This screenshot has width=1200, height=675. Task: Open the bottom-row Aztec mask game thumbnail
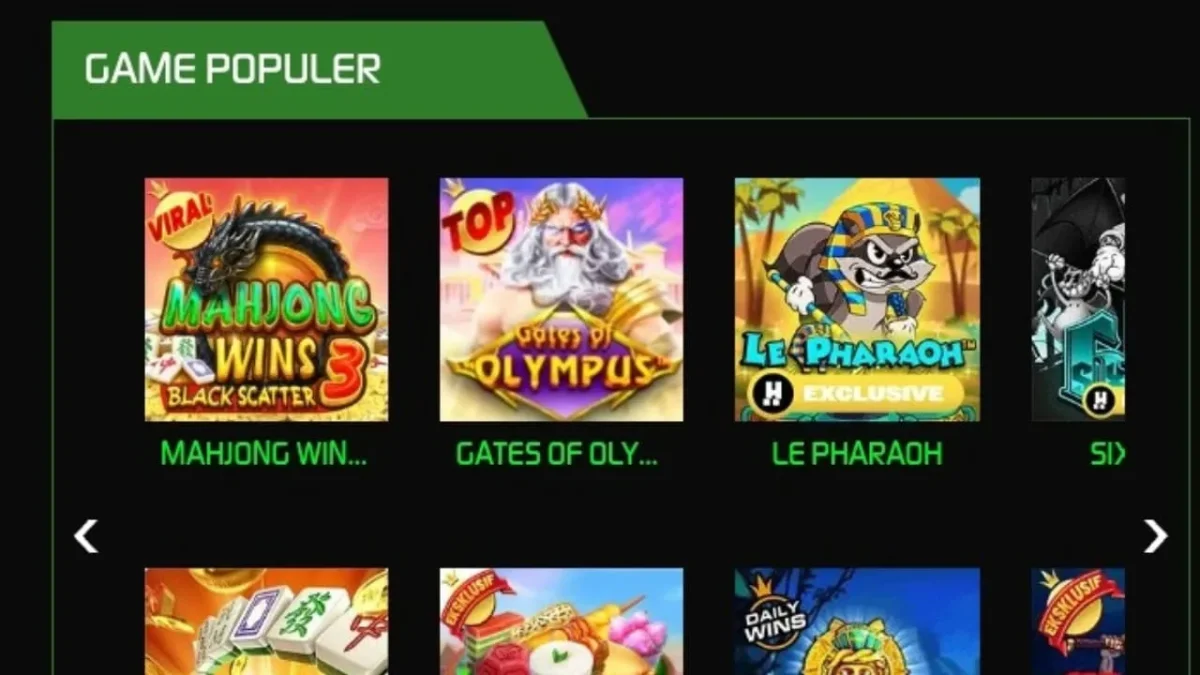[857, 621]
